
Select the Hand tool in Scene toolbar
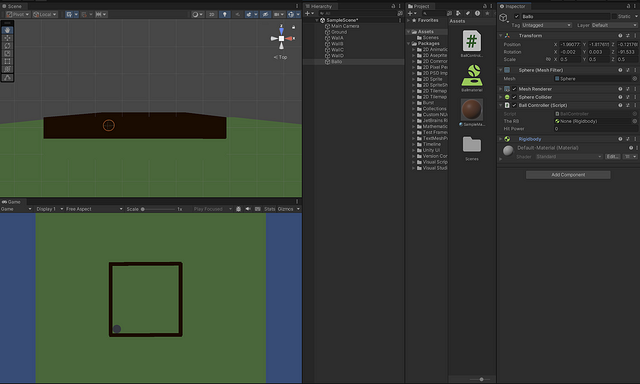pyautogui.click(x=7, y=30)
